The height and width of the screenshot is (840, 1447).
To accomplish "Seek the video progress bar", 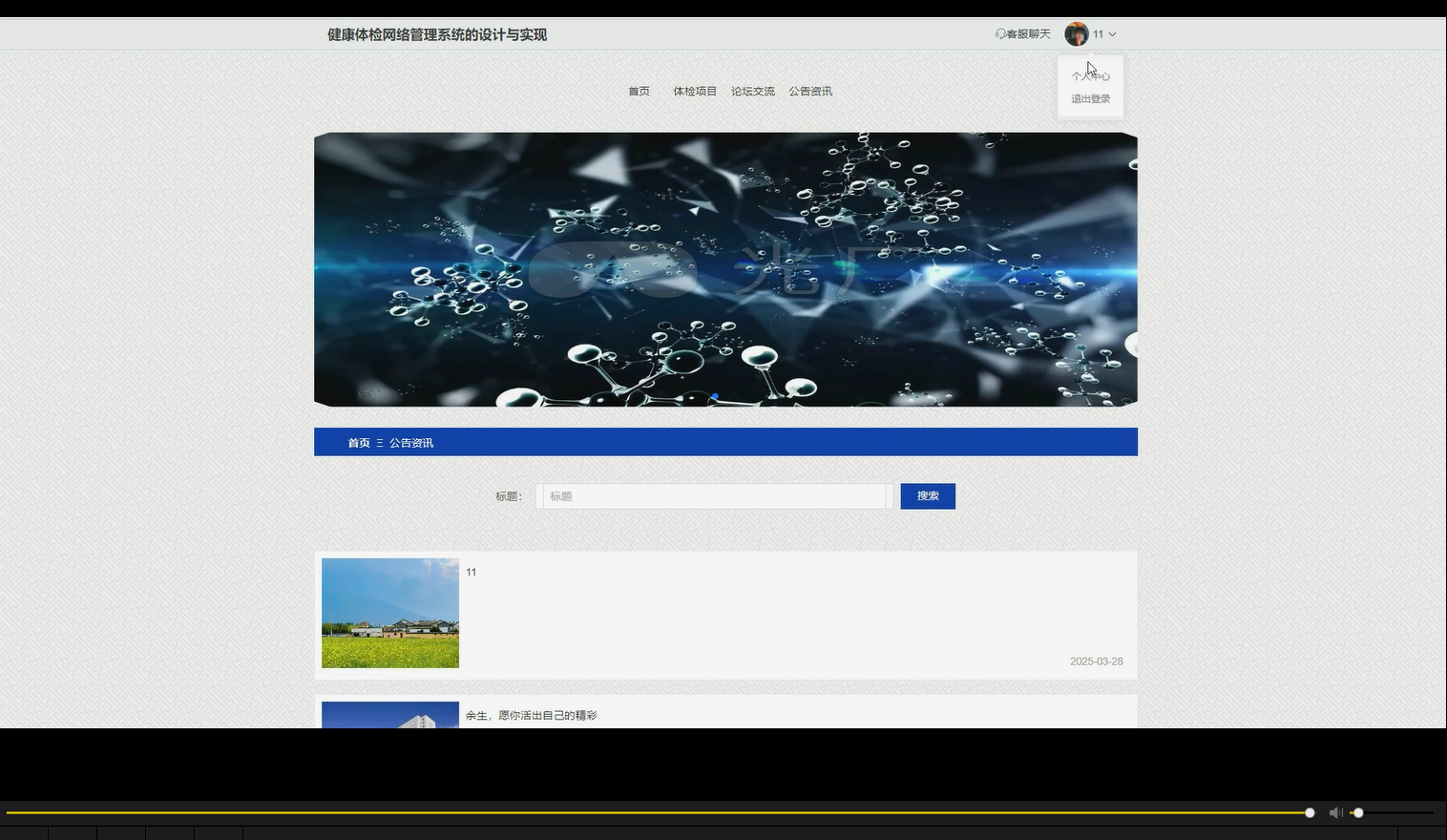I will pos(659,813).
